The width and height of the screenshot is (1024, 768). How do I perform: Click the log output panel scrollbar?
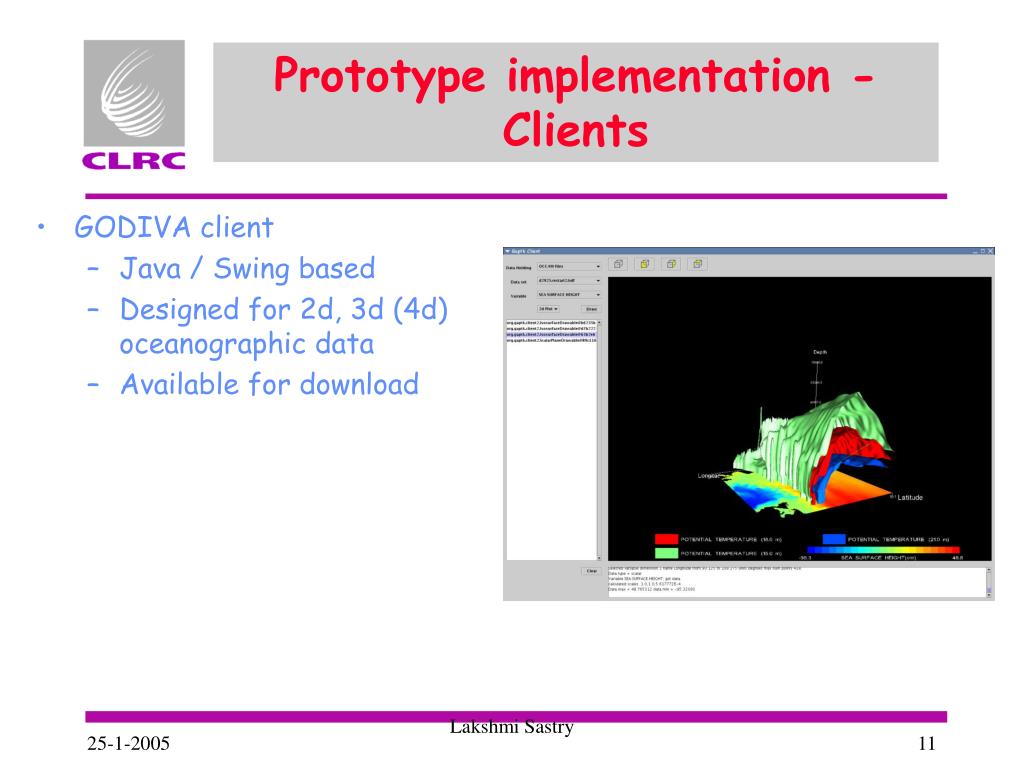(x=990, y=581)
